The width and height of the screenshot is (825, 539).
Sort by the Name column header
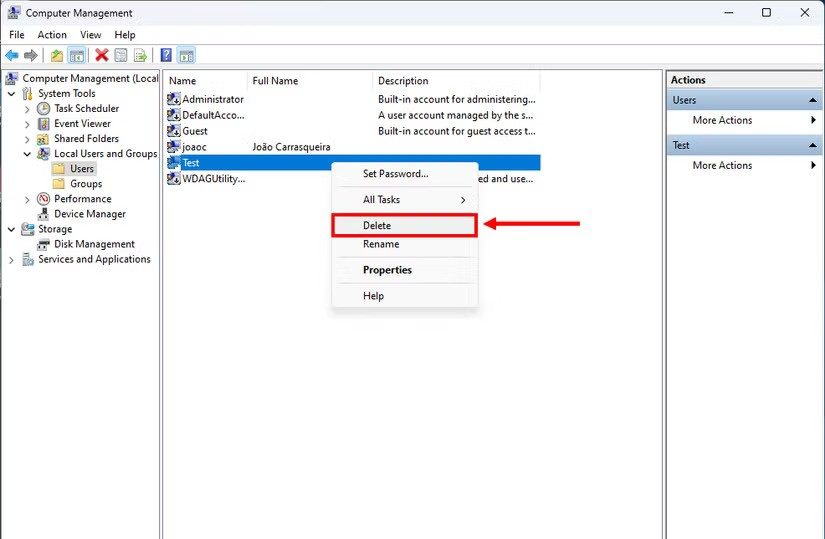205,81
